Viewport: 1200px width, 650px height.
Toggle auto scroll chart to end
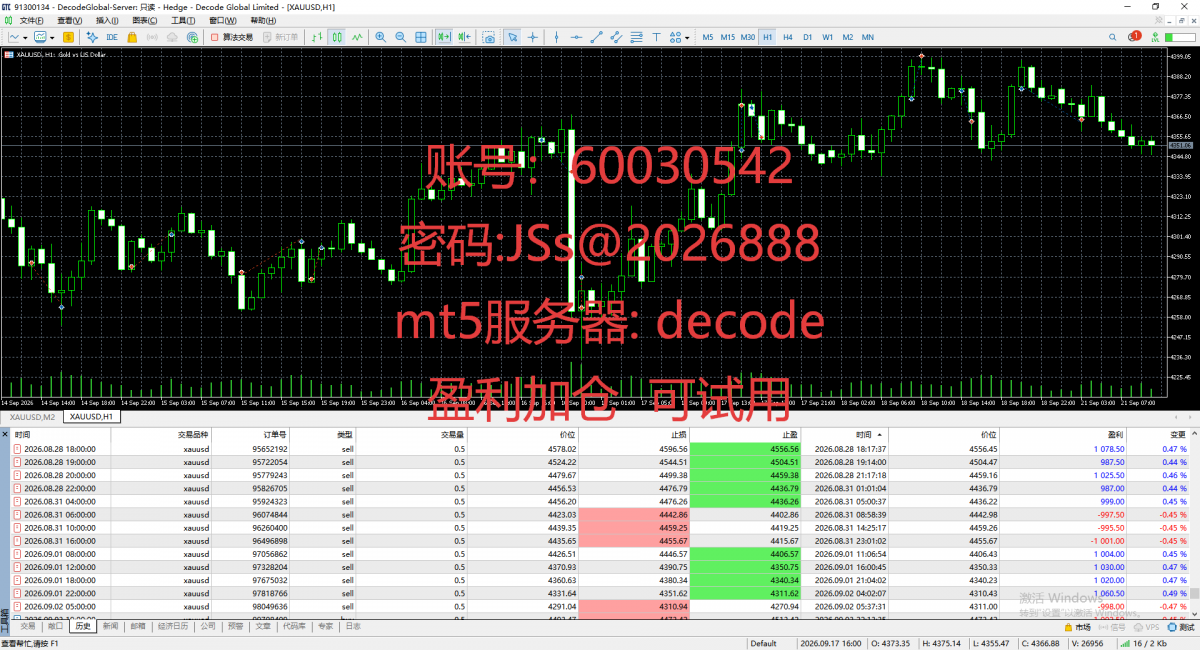coord(444,37)
